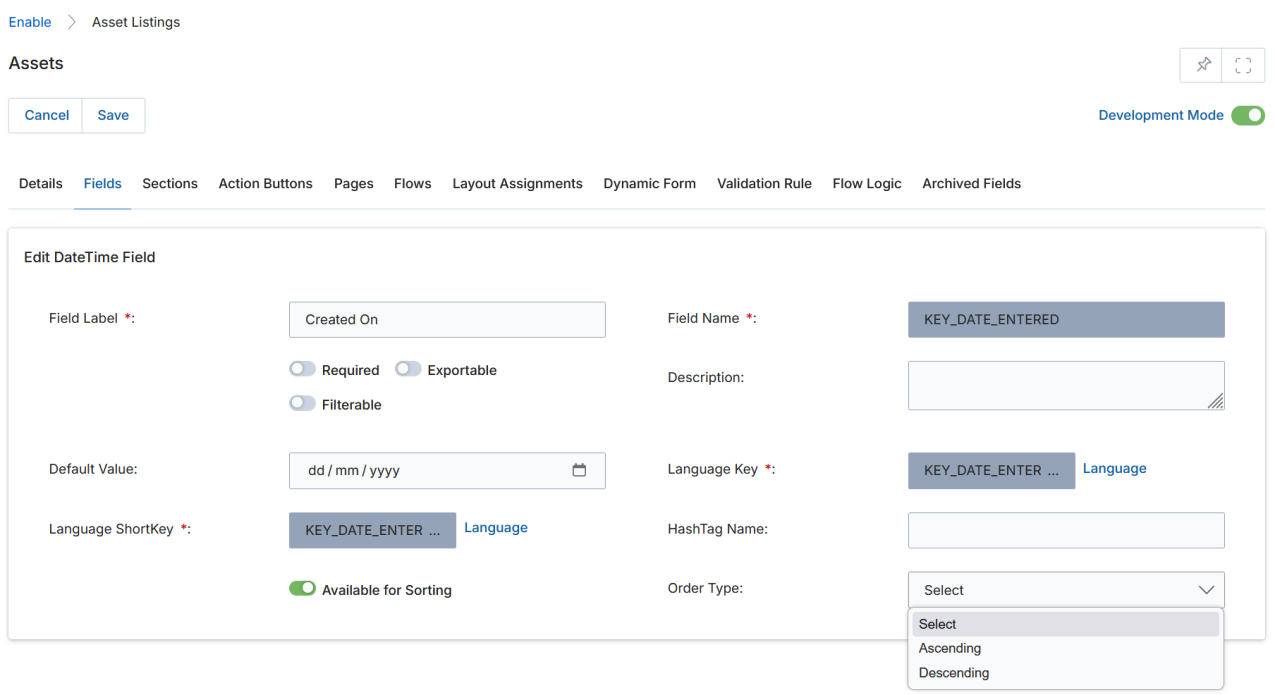This screenshot has height=695, width=1275.
Task: Click the Language Key value field
Action: [992, 471]
